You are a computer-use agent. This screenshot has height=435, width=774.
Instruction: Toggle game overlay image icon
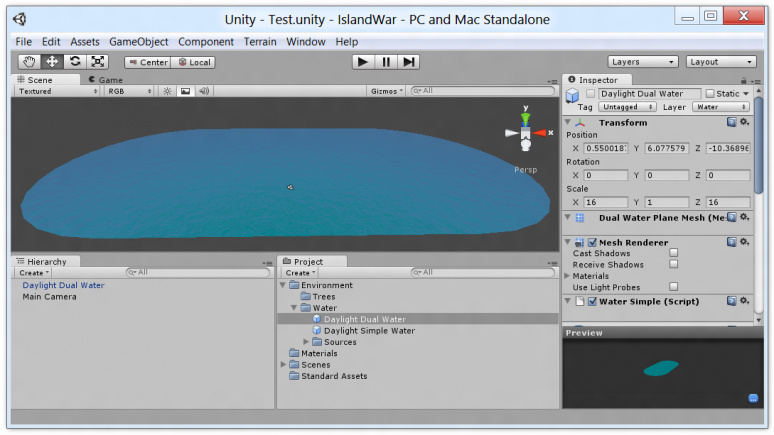coord(185,91)
